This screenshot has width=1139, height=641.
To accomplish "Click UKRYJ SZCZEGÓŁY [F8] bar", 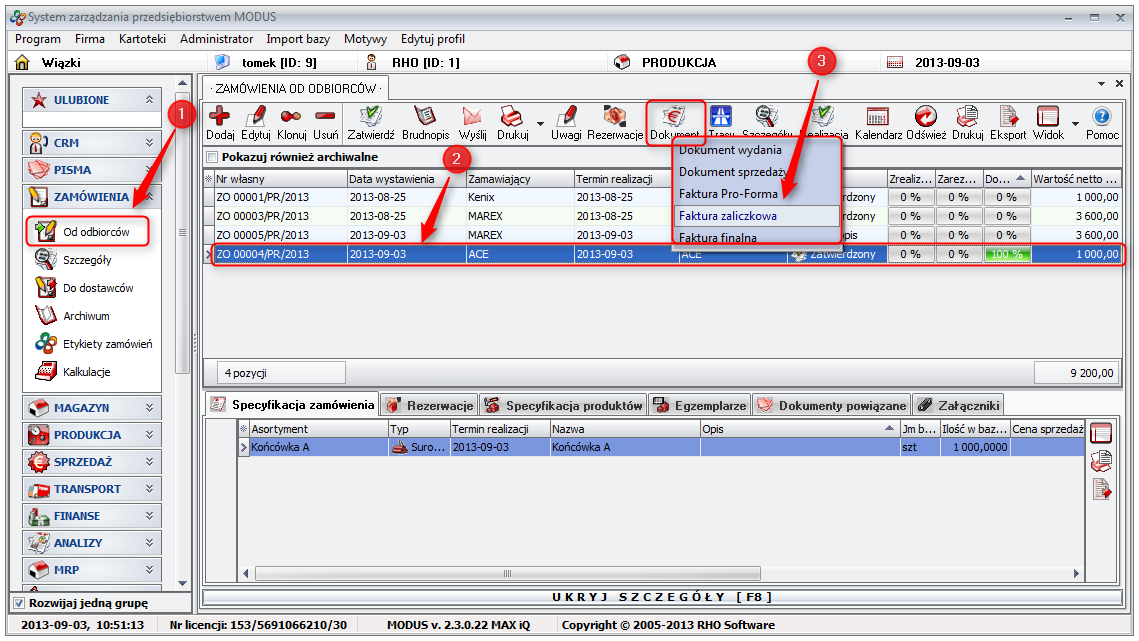I will pos(660,597).
